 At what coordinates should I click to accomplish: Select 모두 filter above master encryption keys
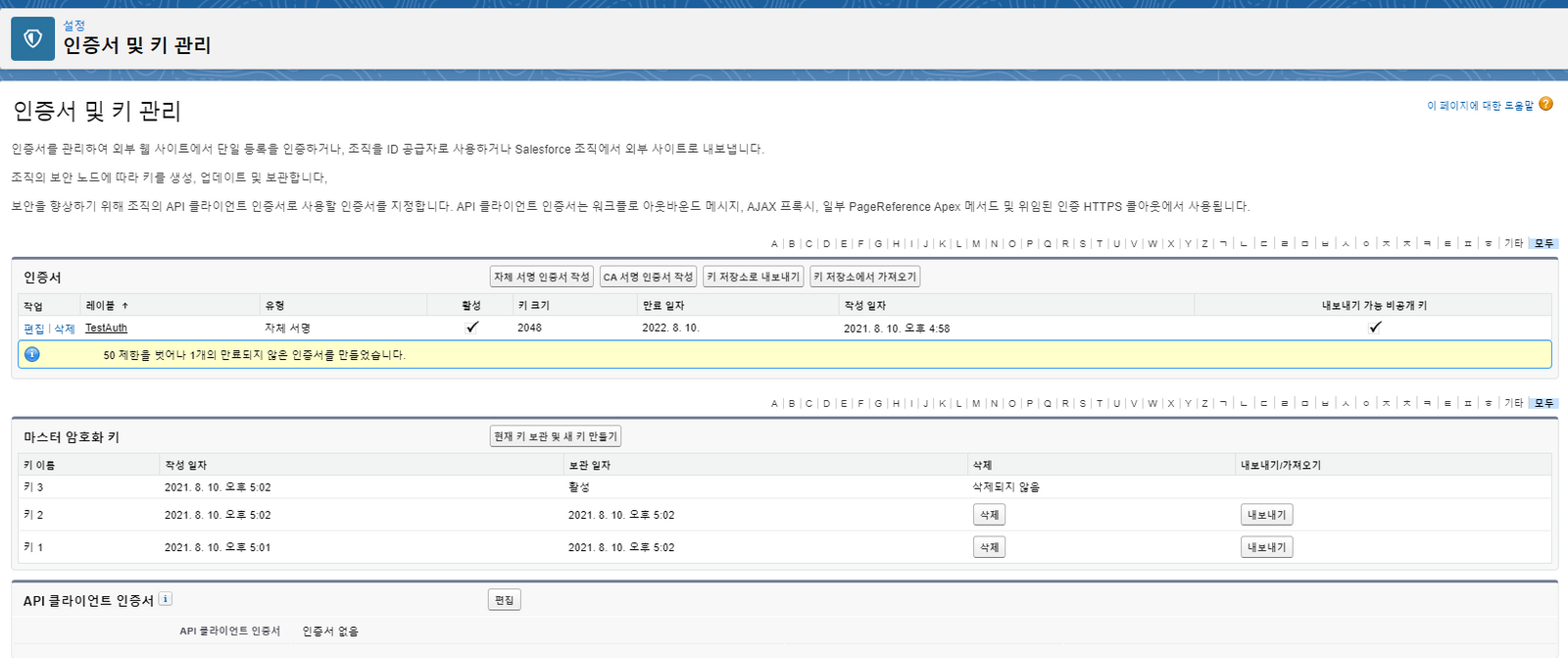click(x=1543, y=403)
